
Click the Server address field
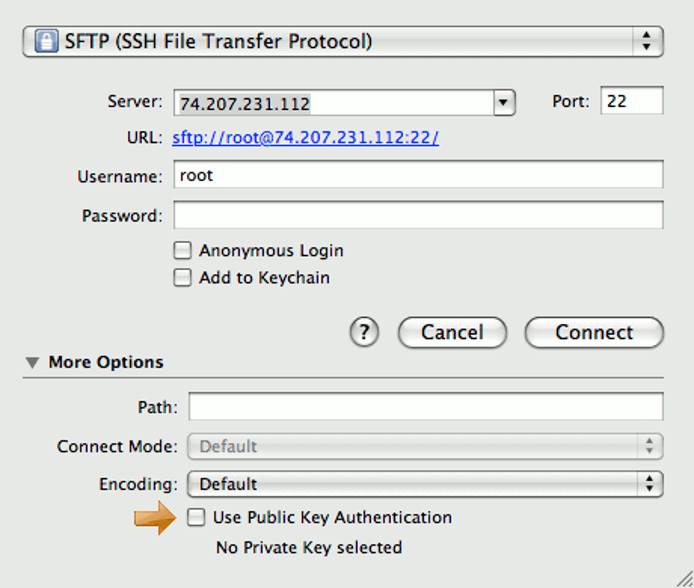click(x=333, y=102)
